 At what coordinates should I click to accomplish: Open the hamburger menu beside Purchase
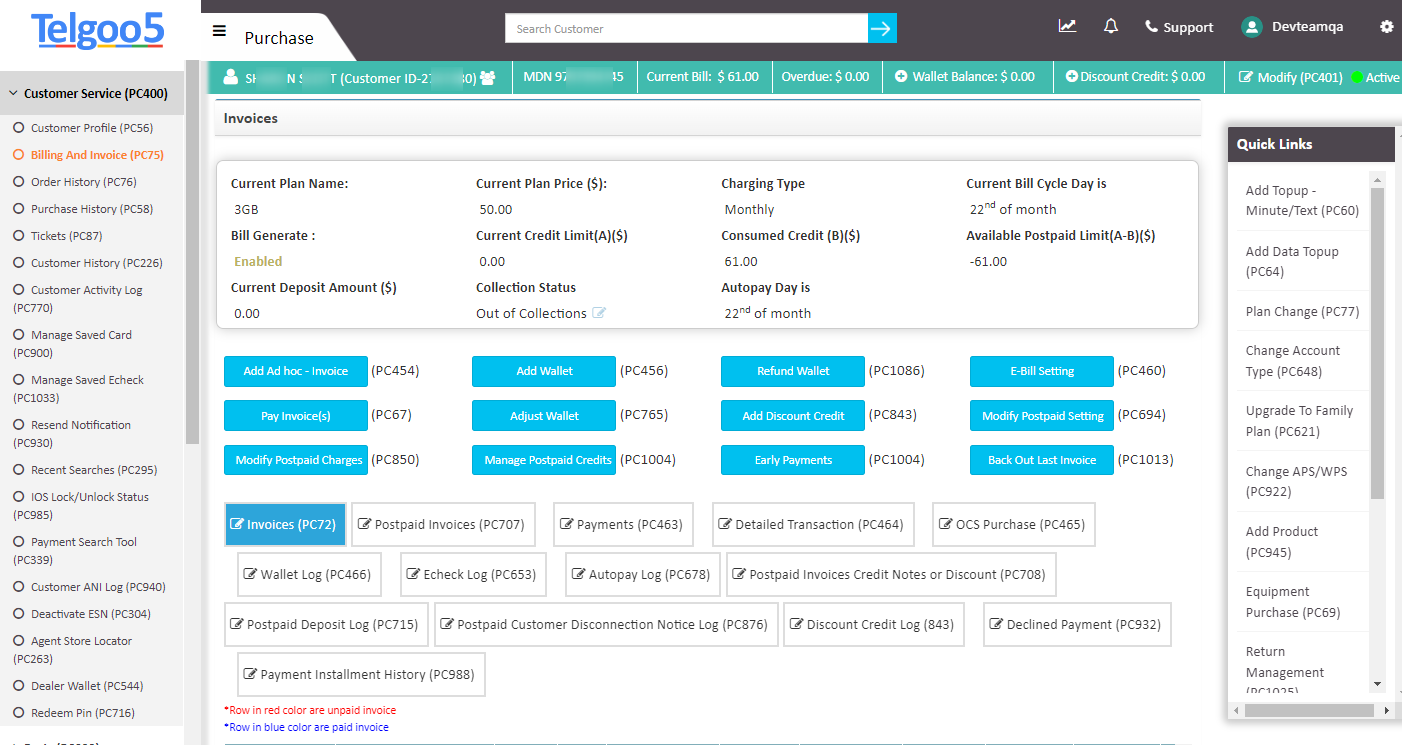click(219, 31)
